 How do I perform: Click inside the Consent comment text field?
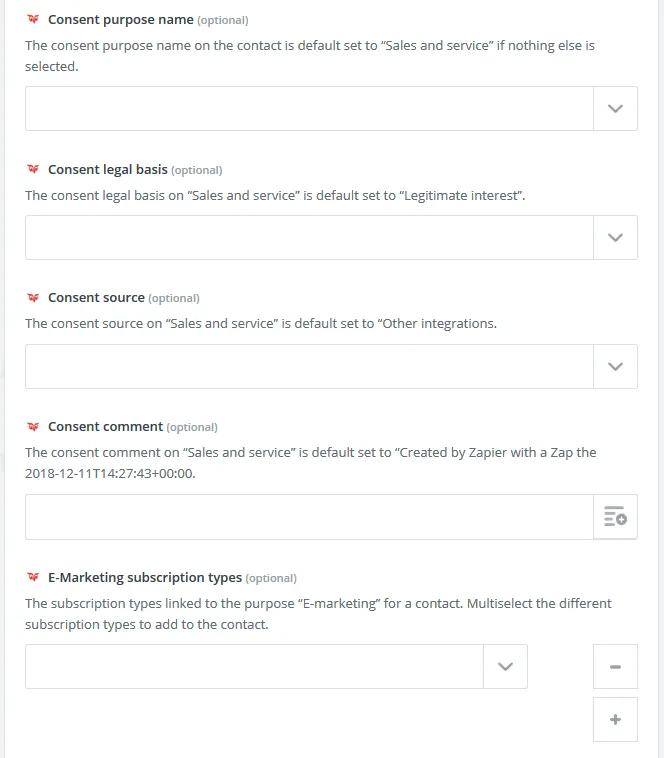coord(309,517)
